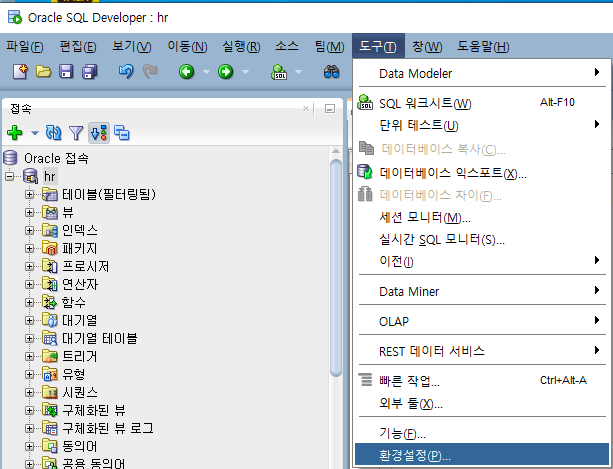Open the 편집(E) menu
613x469 pixels.
[x=78, y=47]
